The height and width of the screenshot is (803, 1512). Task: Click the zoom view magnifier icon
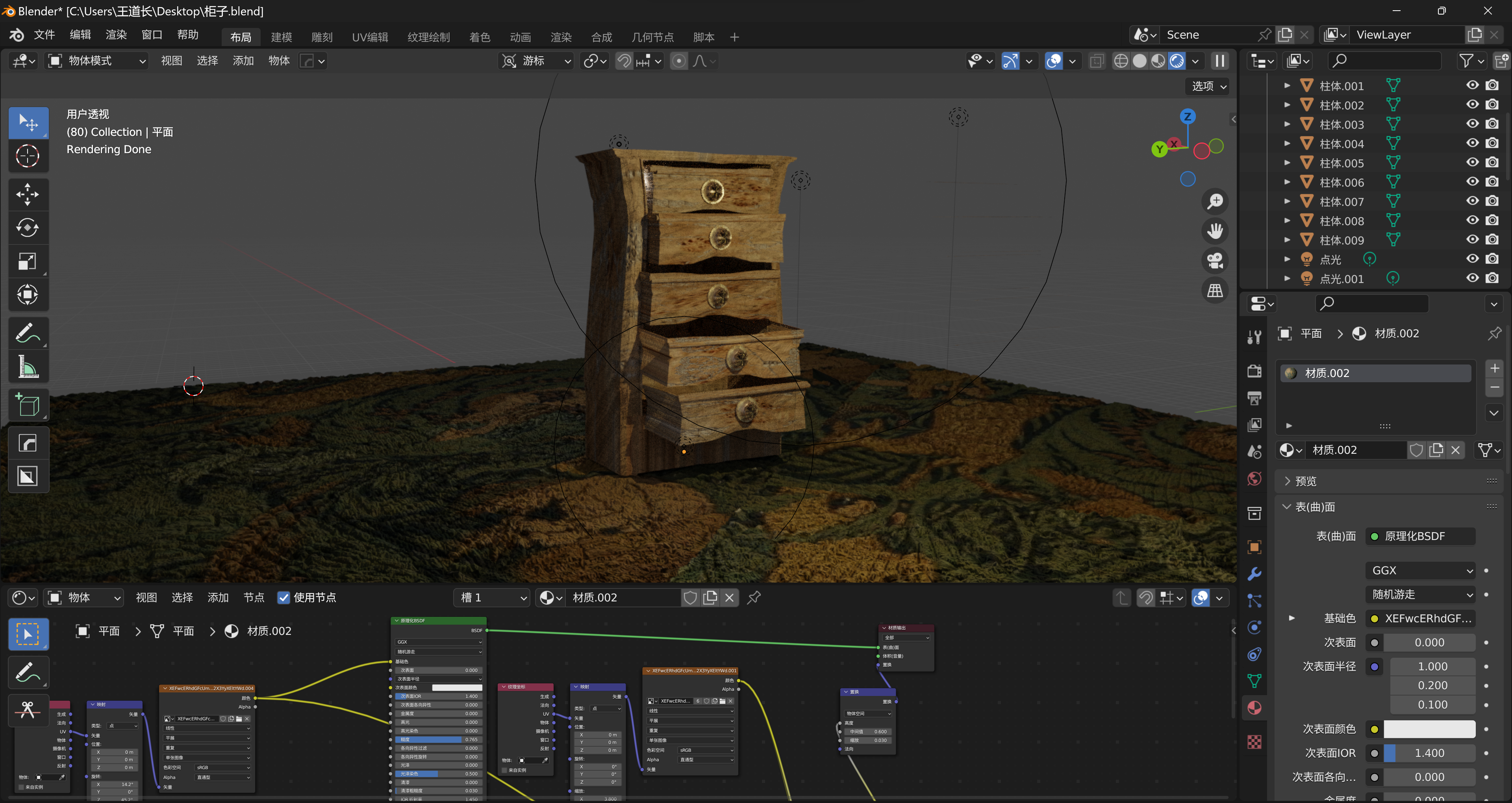(1214, 201)
